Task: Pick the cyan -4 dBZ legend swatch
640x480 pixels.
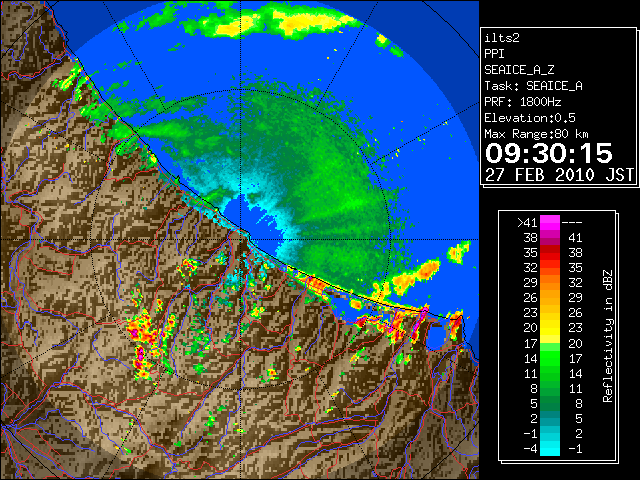Action: [550, 449]
